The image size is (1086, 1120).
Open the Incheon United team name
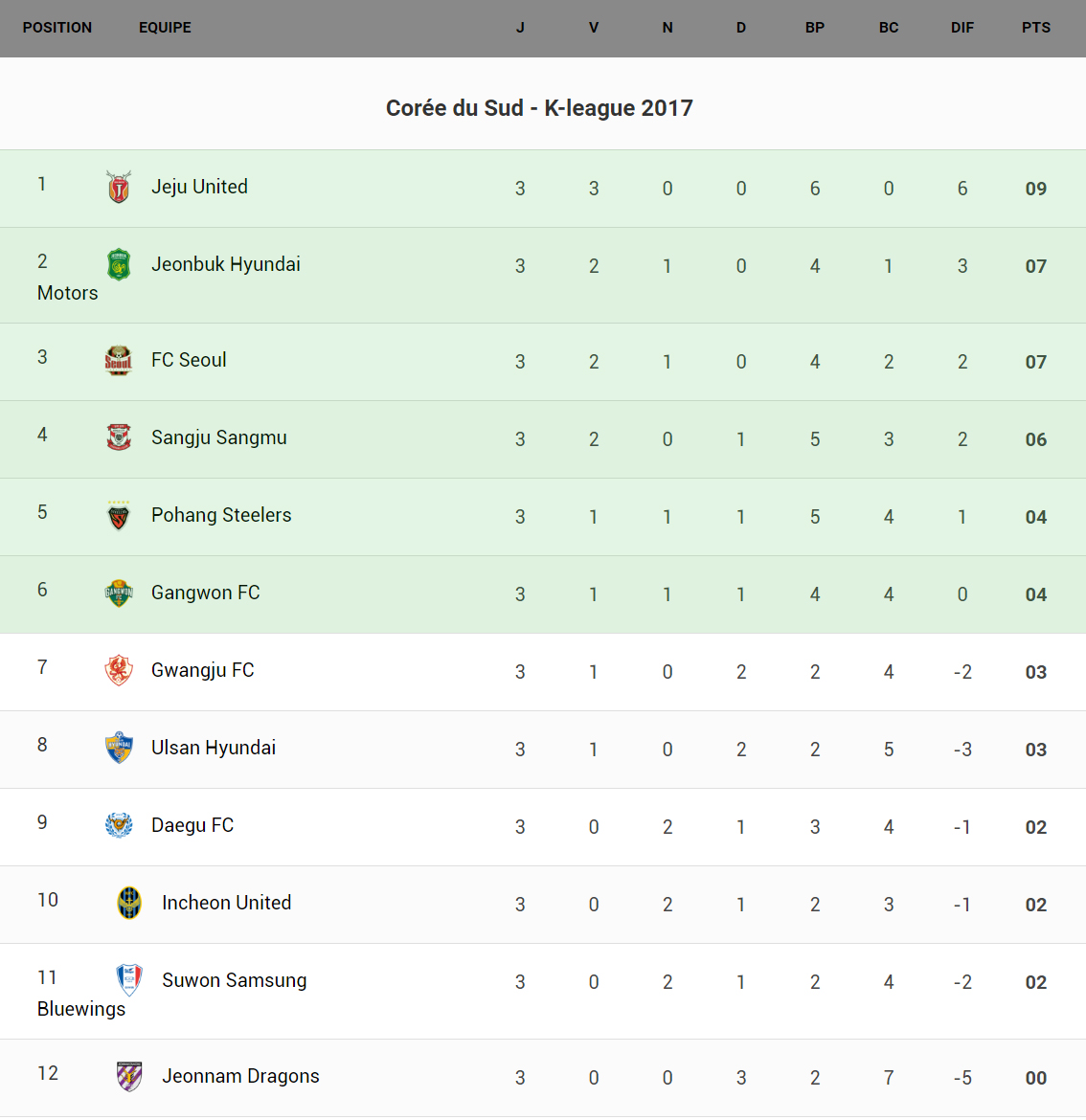pos(226,903)
